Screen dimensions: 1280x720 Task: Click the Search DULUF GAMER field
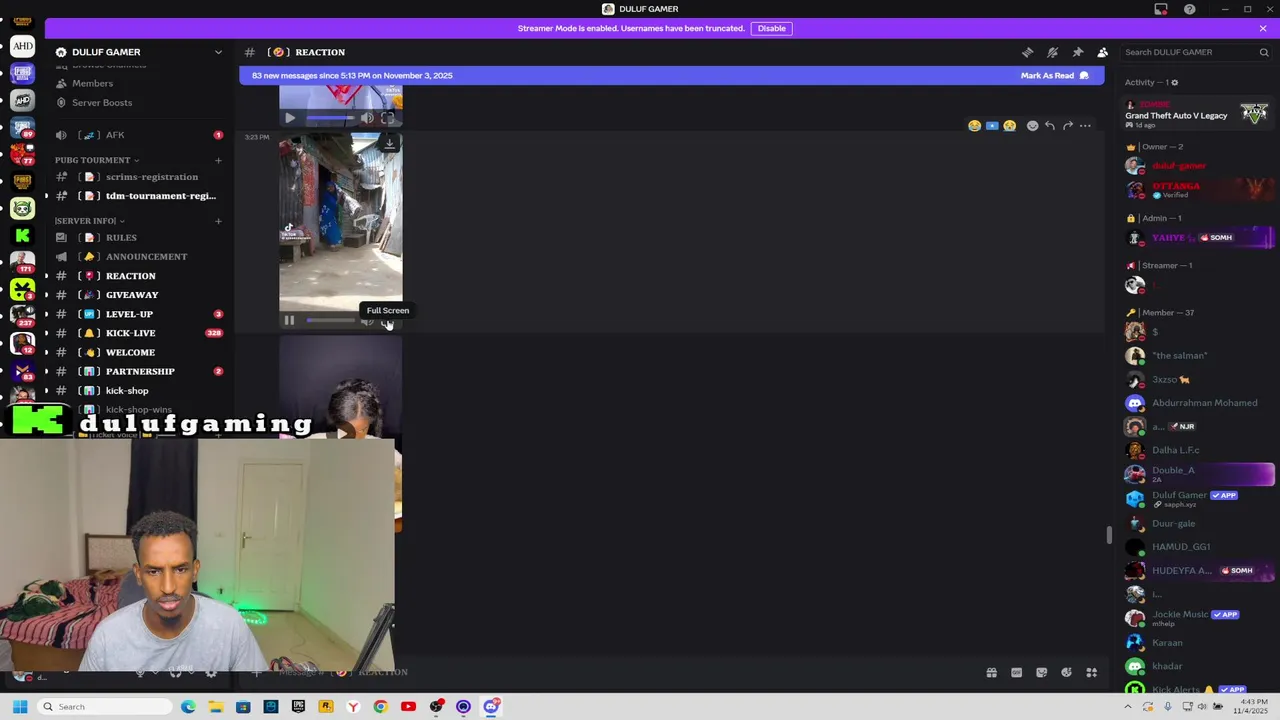pos(1196,52)
